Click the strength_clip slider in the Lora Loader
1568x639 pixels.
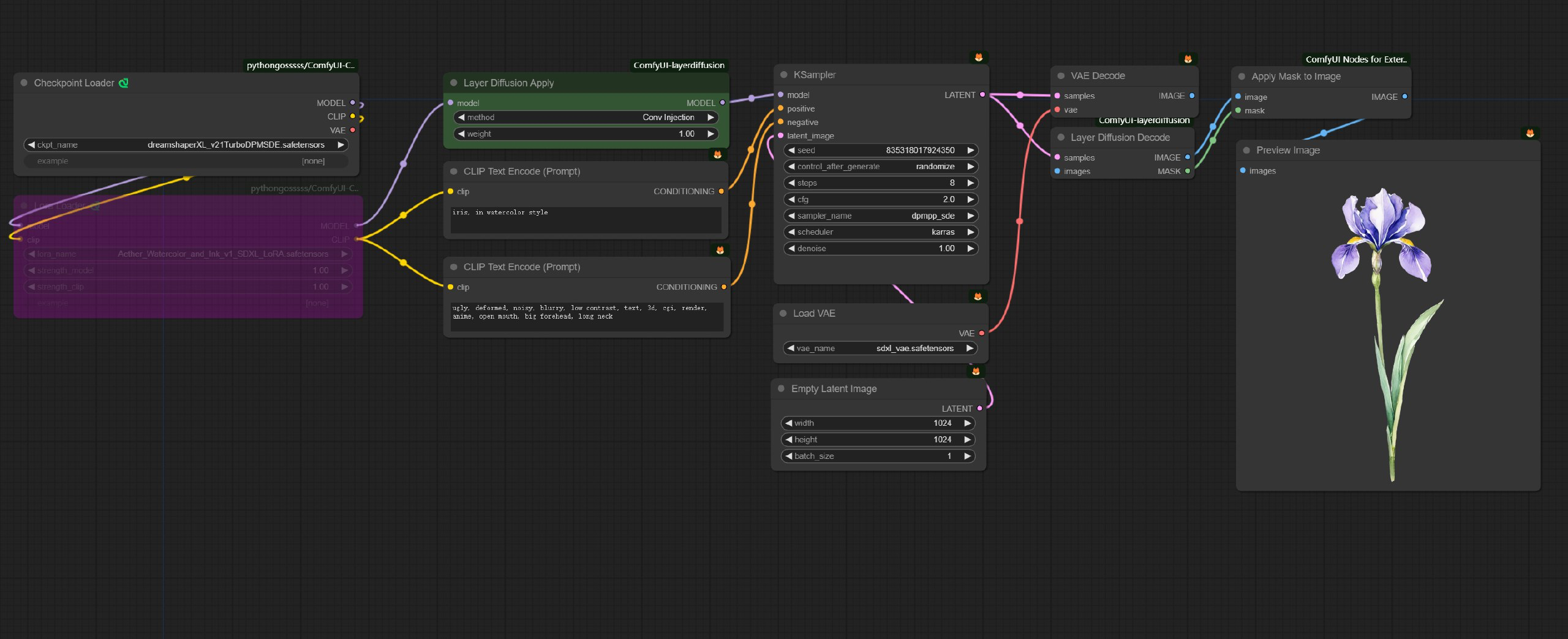click(x=188, y=287)
